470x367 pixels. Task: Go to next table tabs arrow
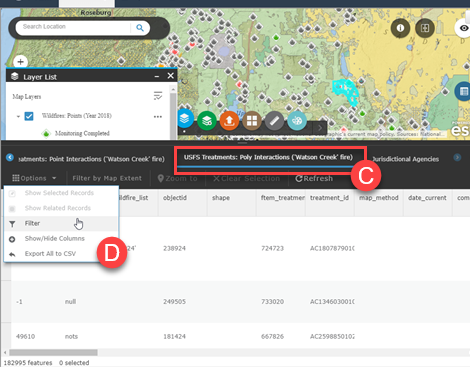click(x=457, y=157)
